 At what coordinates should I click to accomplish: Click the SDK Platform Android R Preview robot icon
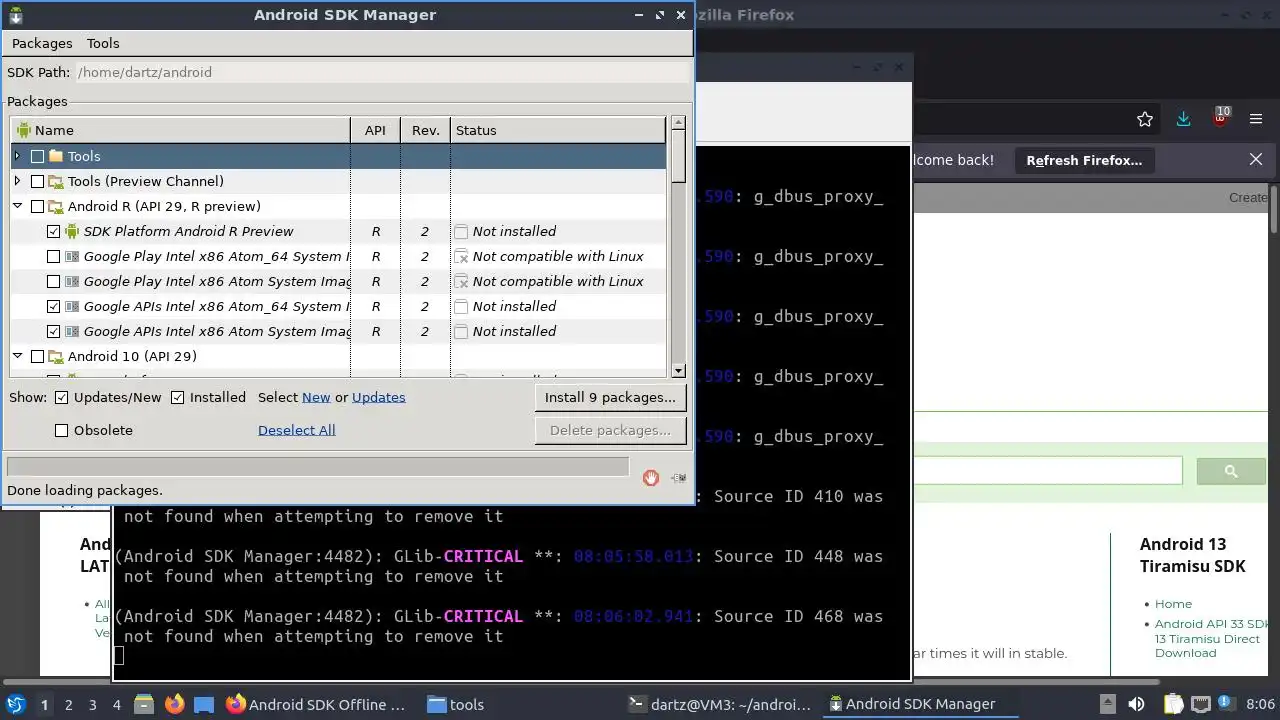click(x=72, y=231)
